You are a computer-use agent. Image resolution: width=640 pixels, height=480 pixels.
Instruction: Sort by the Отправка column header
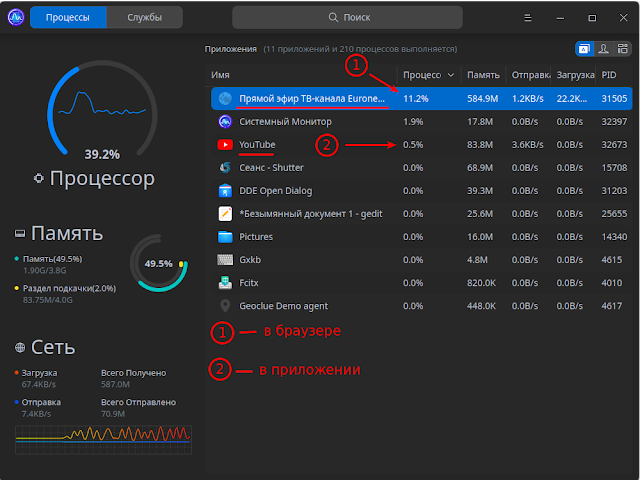pyautogui.click(x=531, y=75)
